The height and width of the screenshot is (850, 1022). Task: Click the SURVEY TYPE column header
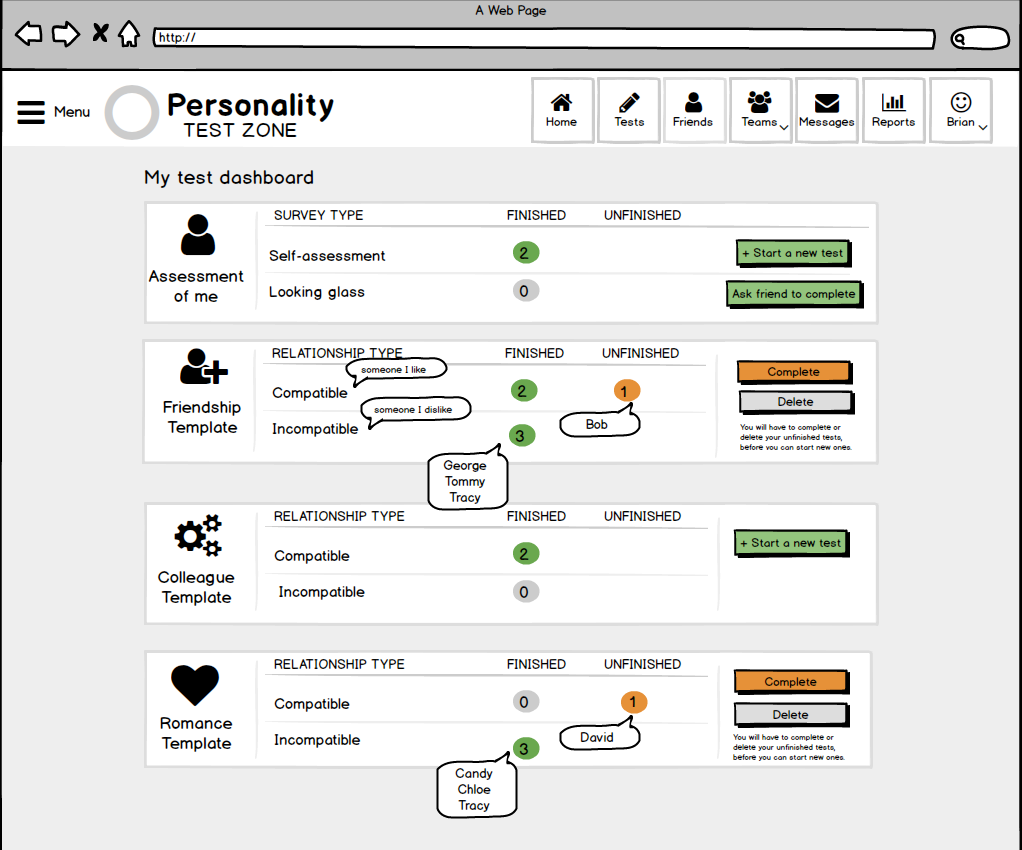coord(318,215)
